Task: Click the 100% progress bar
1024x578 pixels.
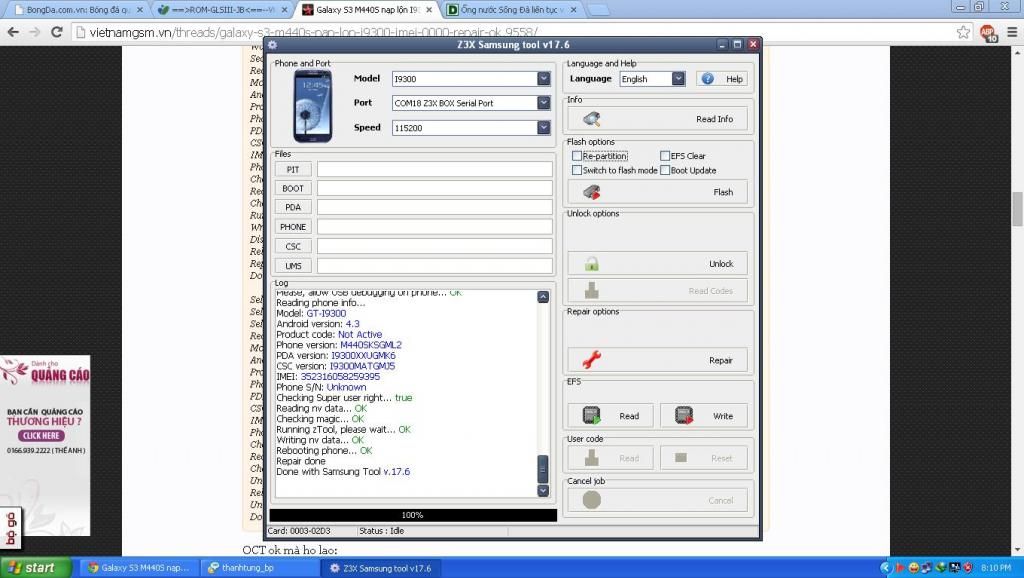Action: pos(413,515)
